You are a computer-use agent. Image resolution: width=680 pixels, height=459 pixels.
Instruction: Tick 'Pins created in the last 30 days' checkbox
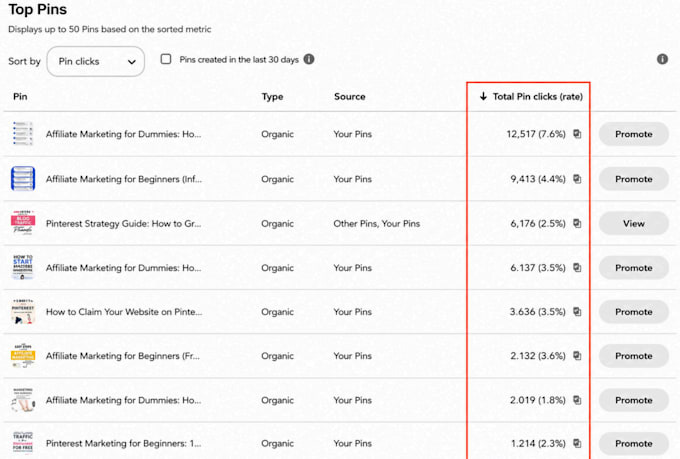pos(166,59)
